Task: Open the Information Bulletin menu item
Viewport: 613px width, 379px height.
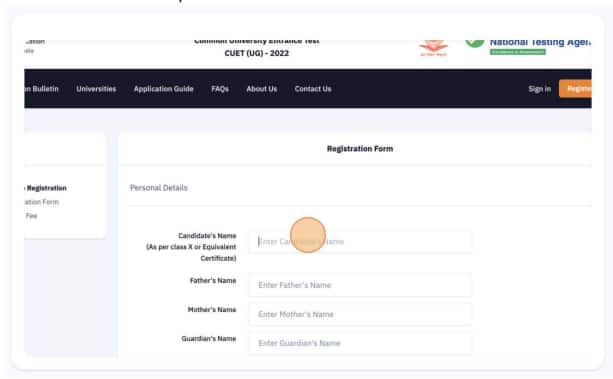Action: 41,89
